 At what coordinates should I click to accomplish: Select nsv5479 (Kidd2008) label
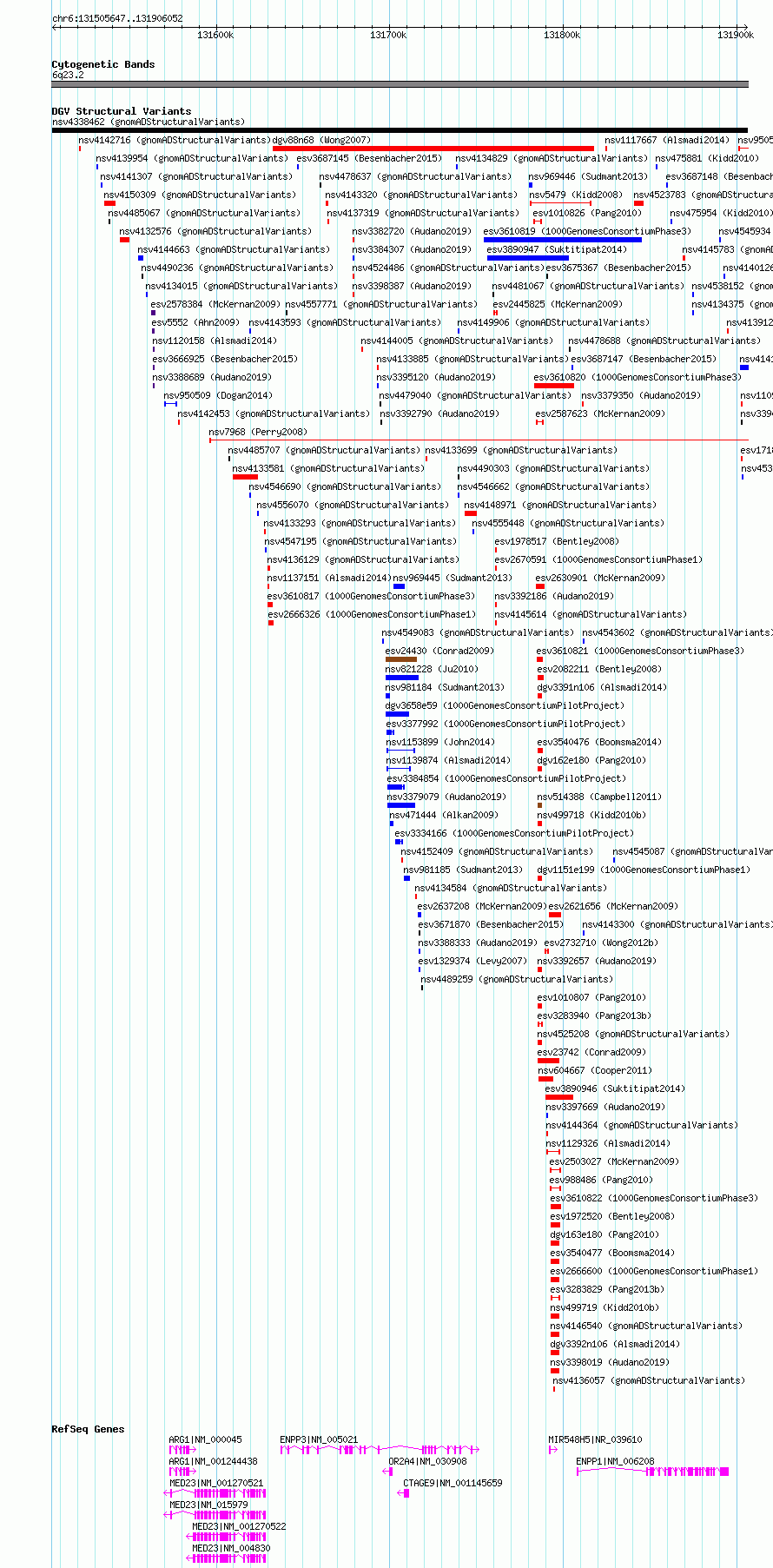click(x=576, y=195)
